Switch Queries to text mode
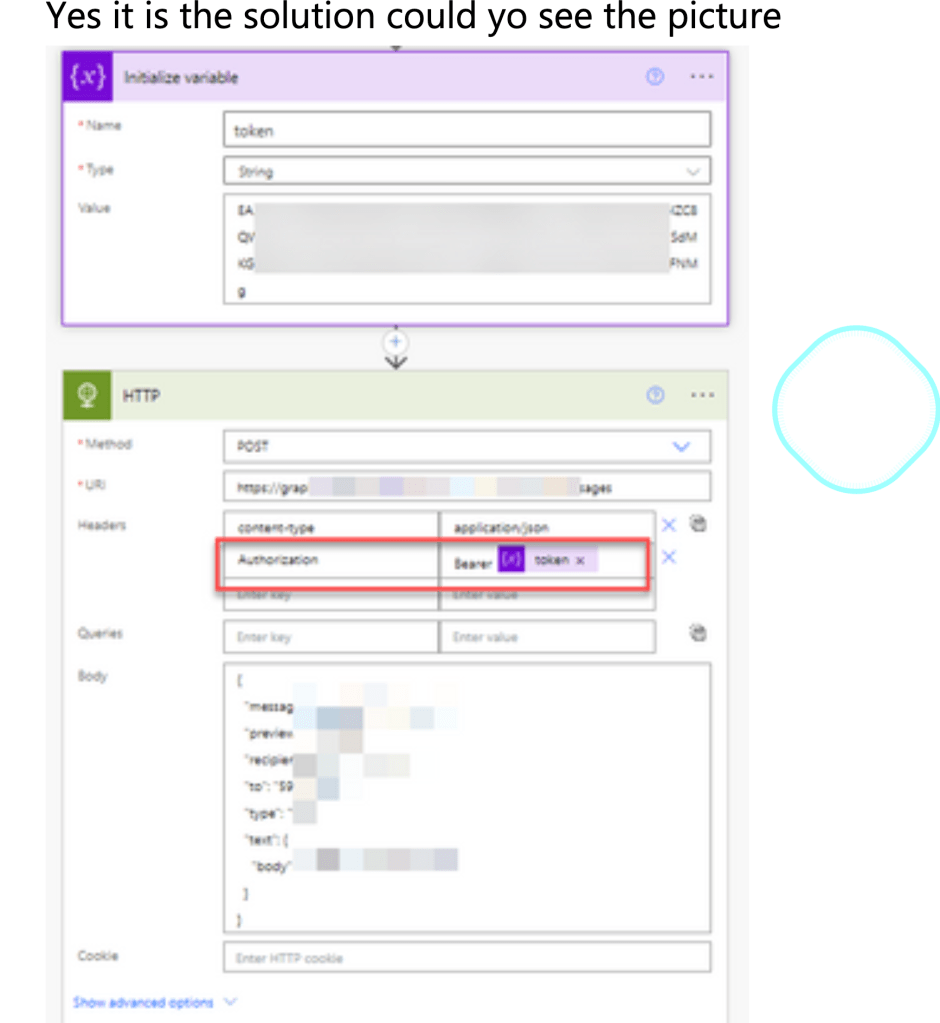Screen dimensions: 940x1023 pyautogui.click(x=698, y=633)
